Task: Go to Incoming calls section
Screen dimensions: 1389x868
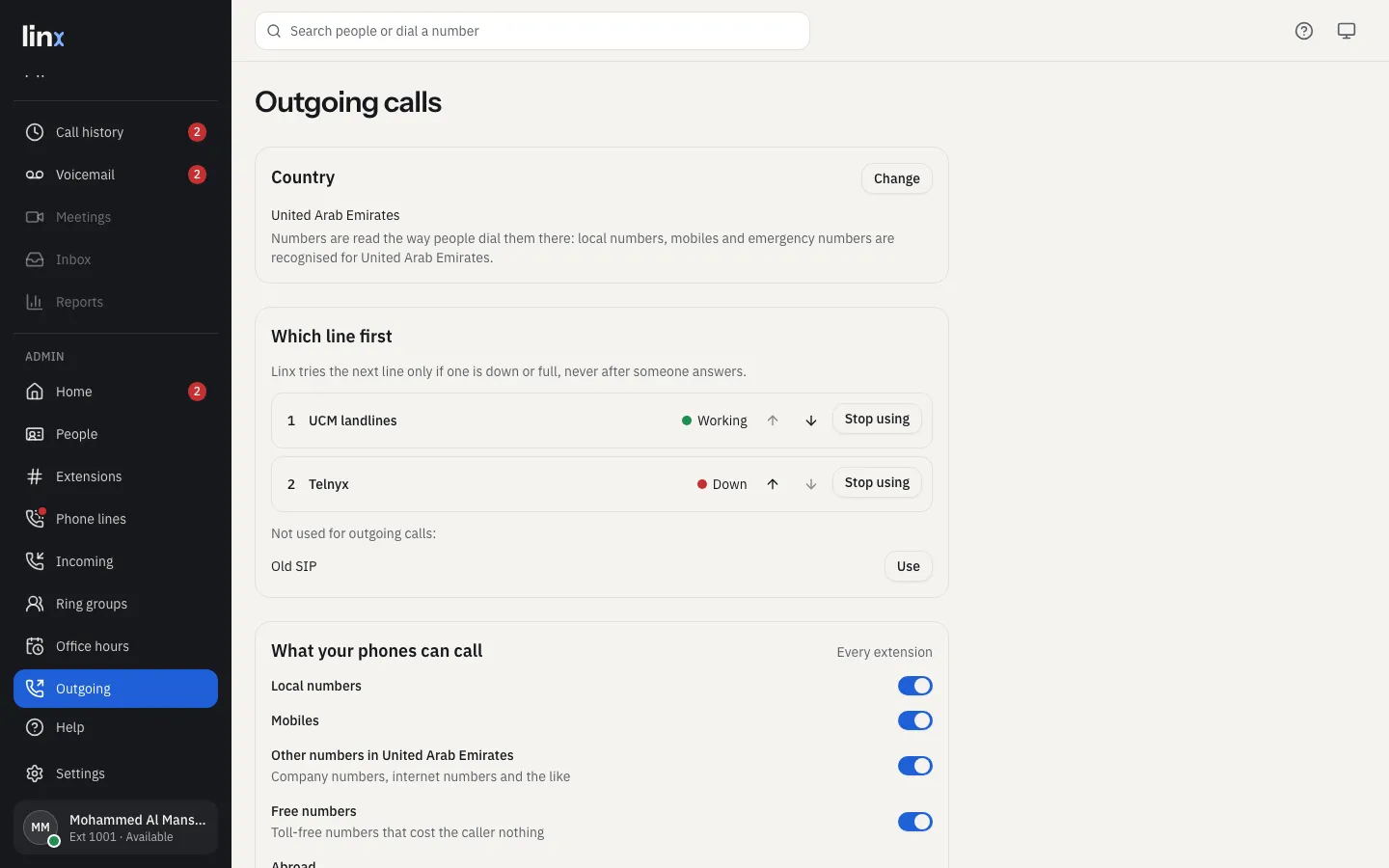Action: pyautogui.click(x=116, y=561)
